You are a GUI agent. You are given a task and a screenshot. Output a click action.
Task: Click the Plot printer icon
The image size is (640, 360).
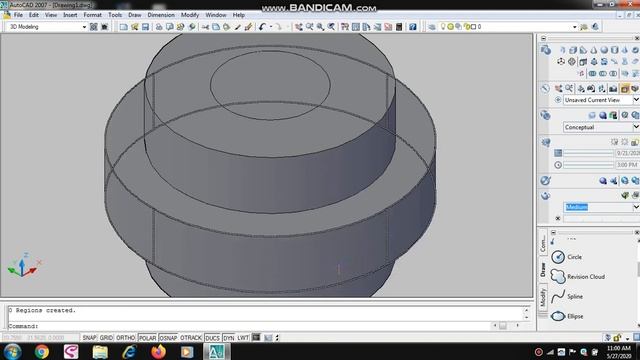point(159,27)
